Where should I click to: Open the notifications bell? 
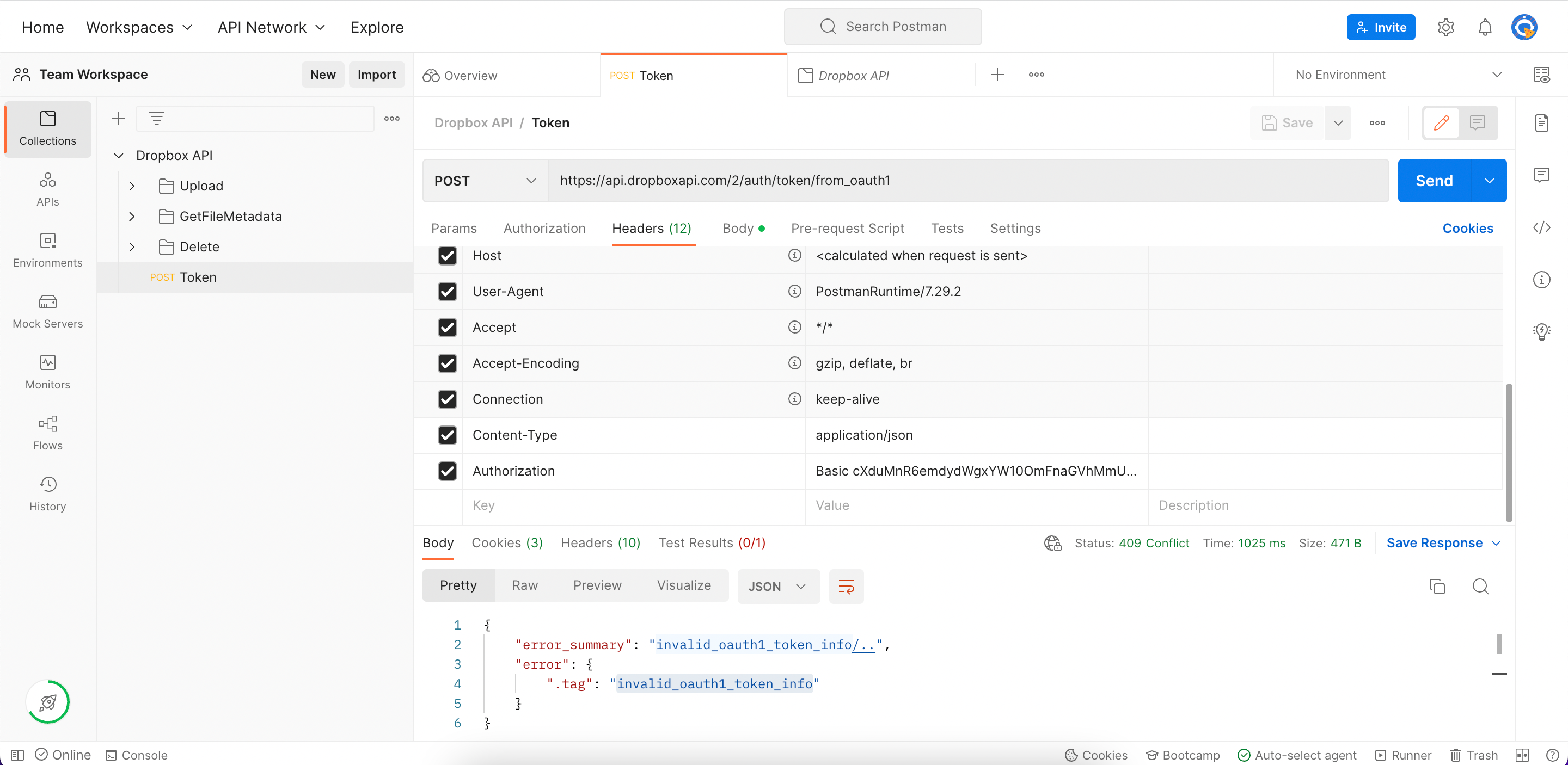pos(1485,27)
